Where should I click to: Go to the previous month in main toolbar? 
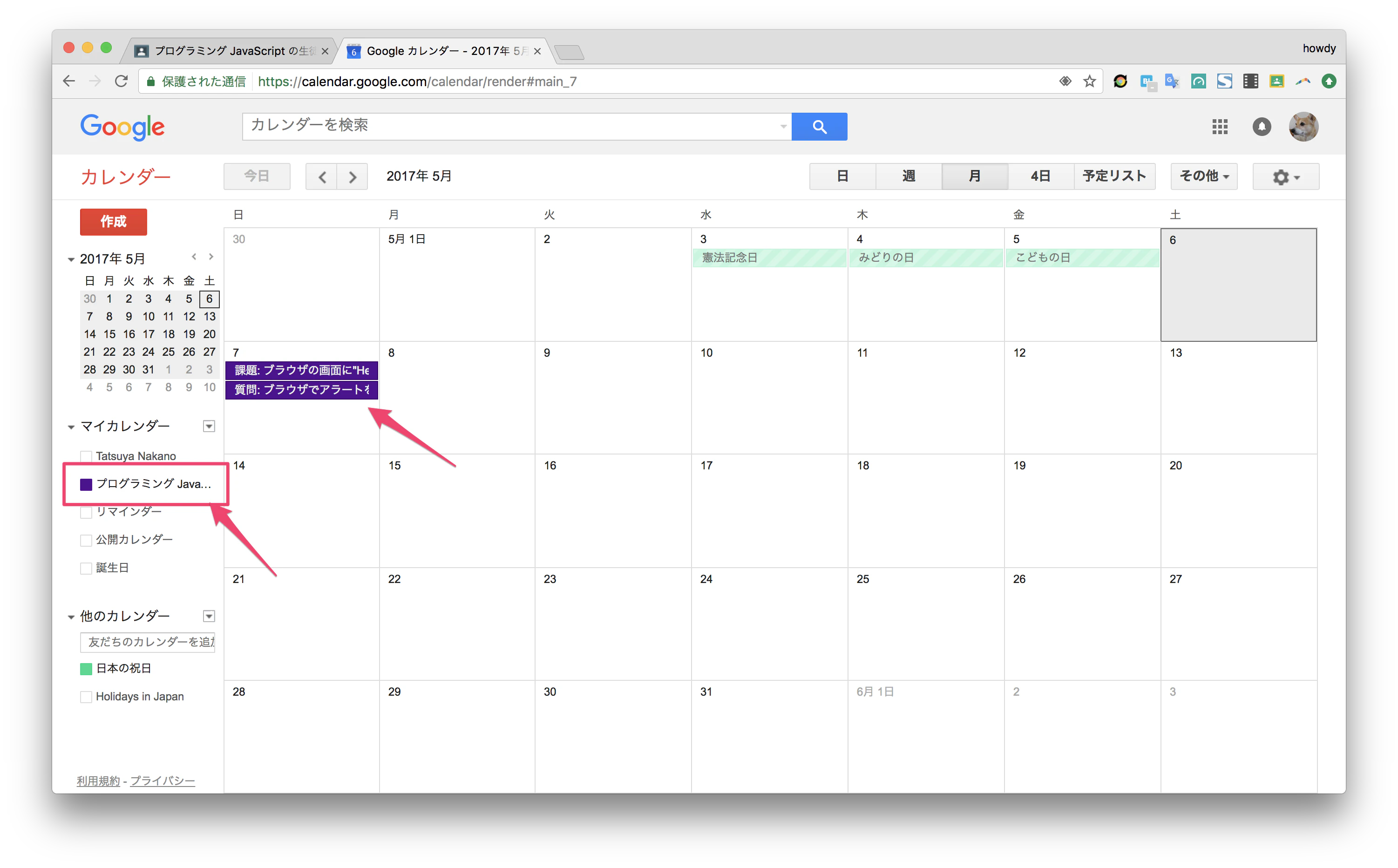click(x=321, y=176)
